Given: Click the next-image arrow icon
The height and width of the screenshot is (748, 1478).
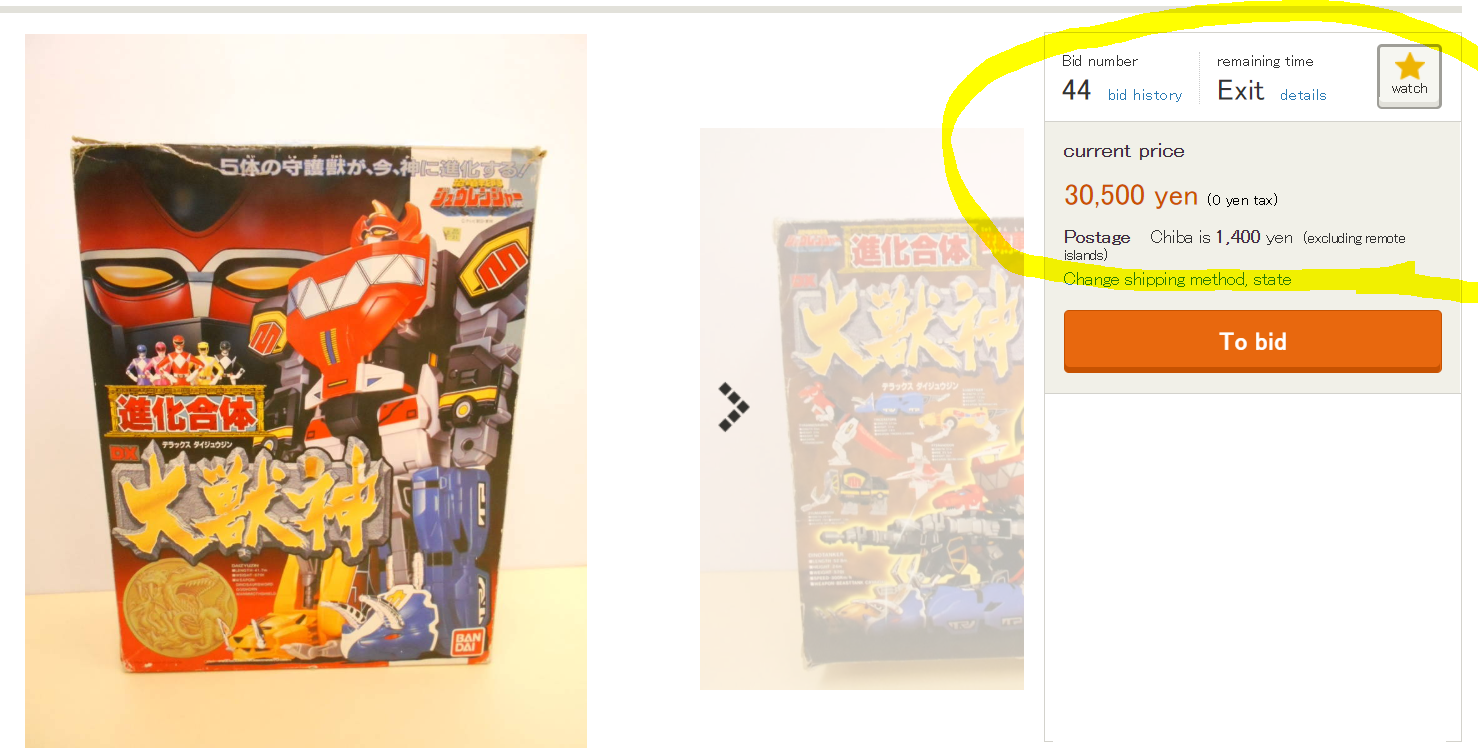Looking at the screenshot, I should tap(734, 406).
